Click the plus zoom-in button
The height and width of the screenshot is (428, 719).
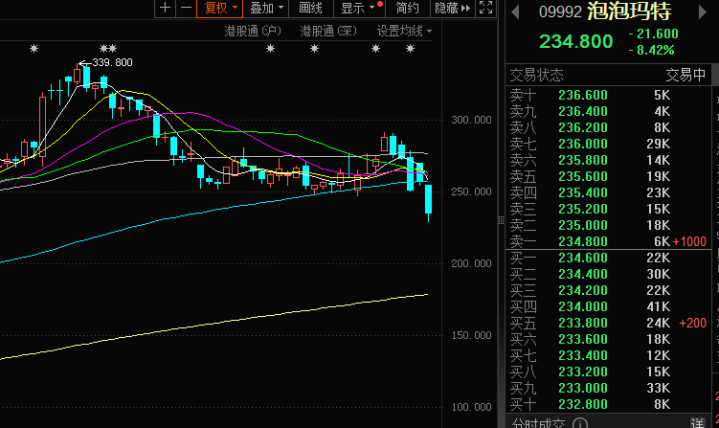tap(165, 8)
